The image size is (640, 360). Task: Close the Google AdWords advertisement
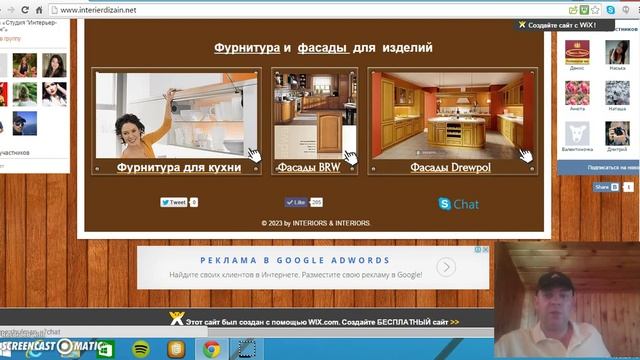(485, 249)
